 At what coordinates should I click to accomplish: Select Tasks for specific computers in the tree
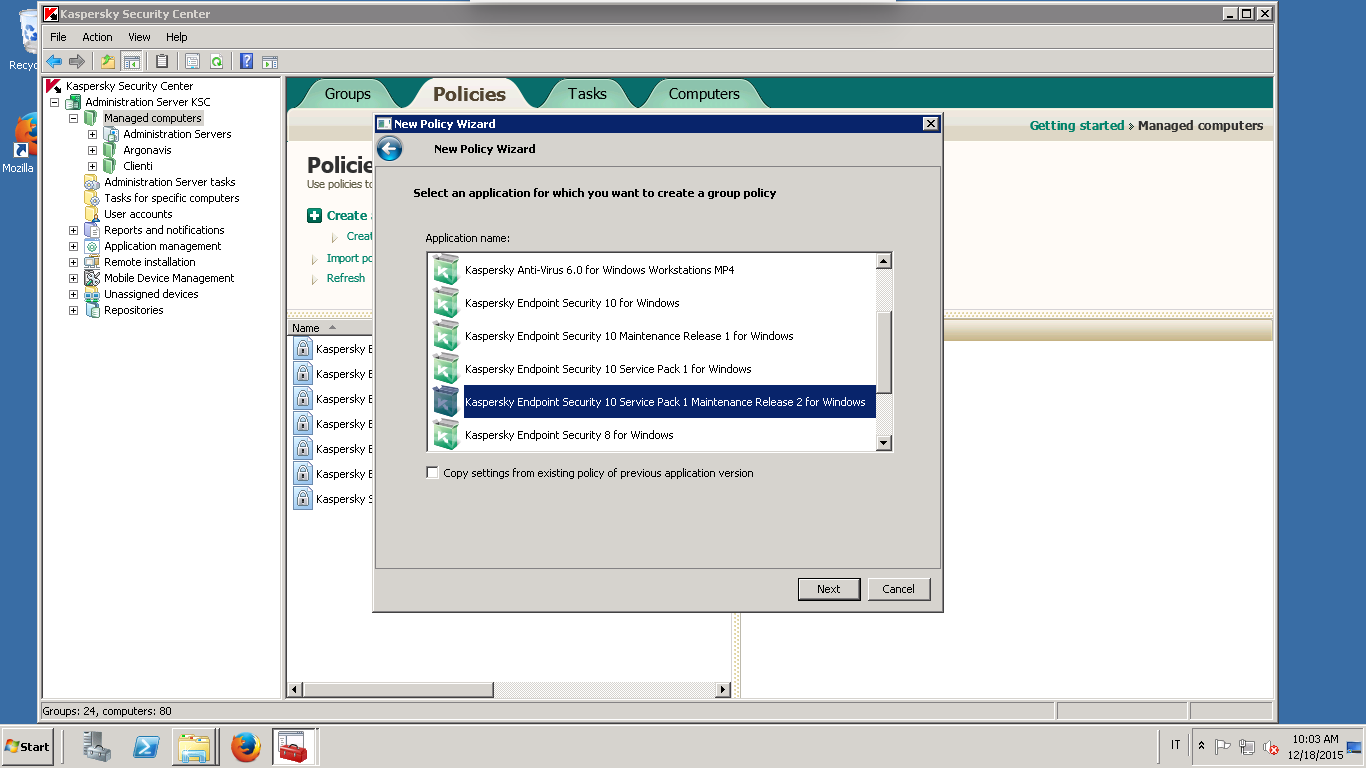172,198
